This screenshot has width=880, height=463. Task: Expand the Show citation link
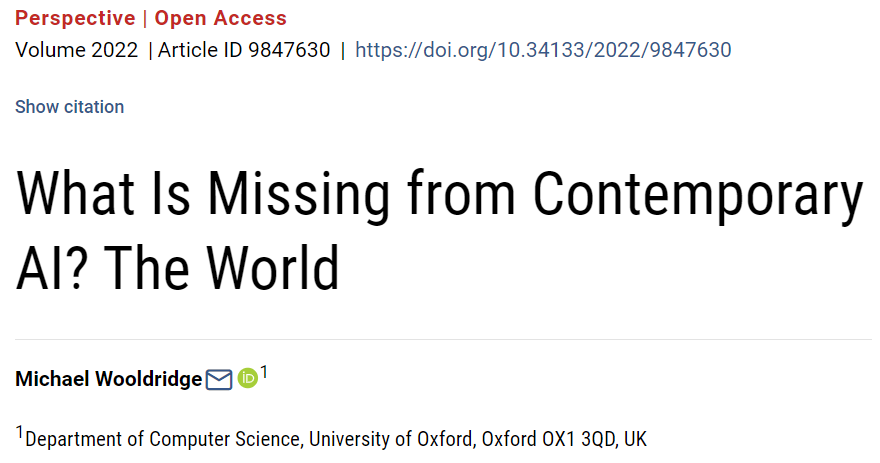point(70,107)
